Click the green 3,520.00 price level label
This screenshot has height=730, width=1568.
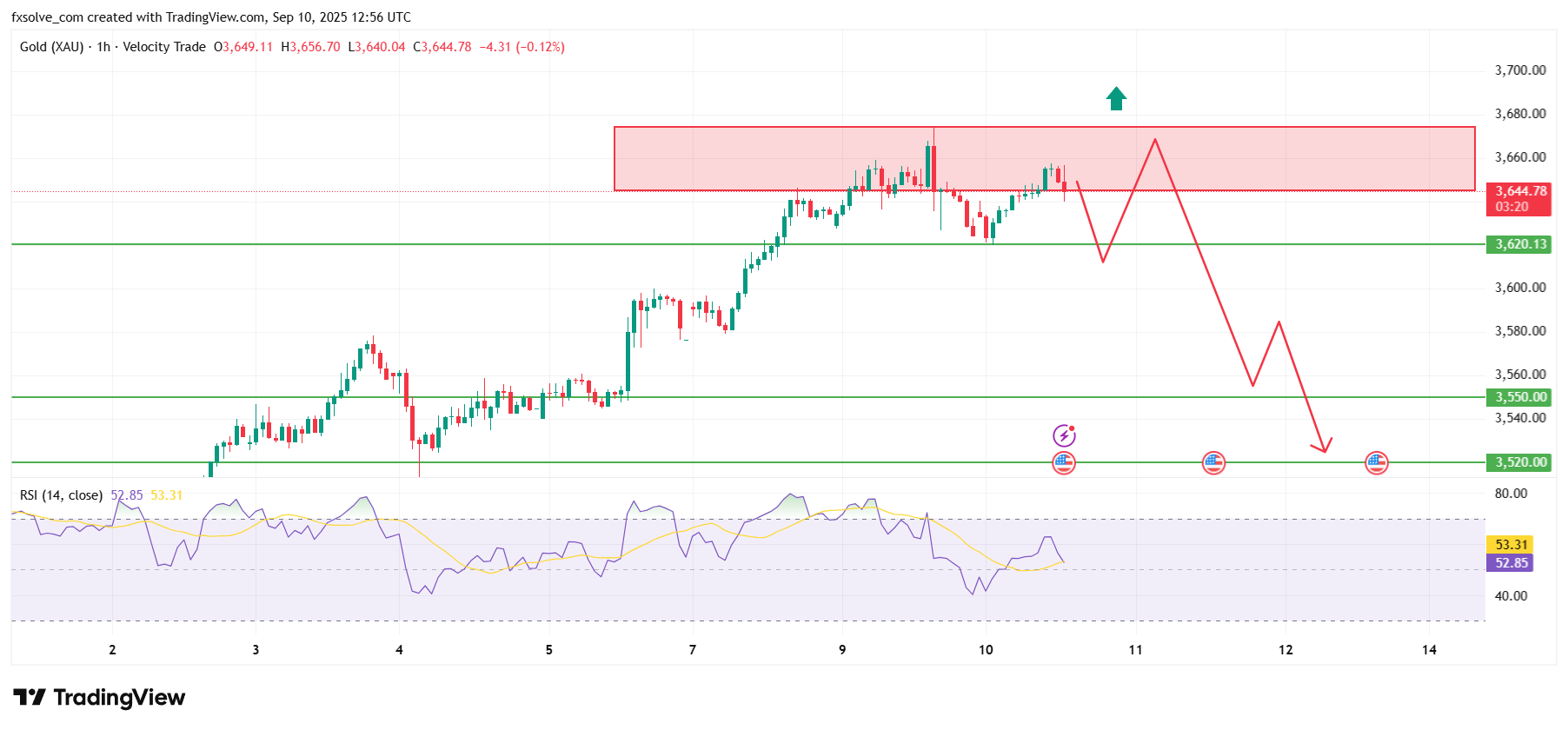point(1519,462)
